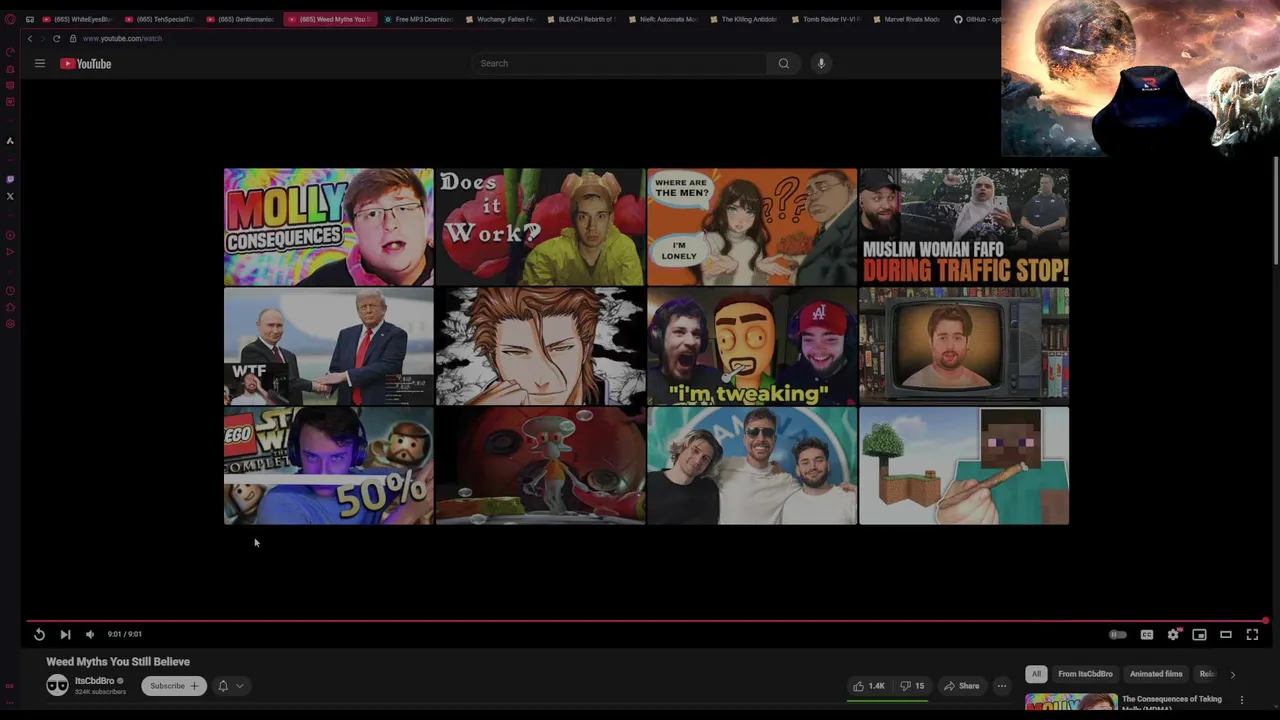Click the YouTube search magnifier button
The width and height of the screenshot is (1280, 720).
click(784, 63)
